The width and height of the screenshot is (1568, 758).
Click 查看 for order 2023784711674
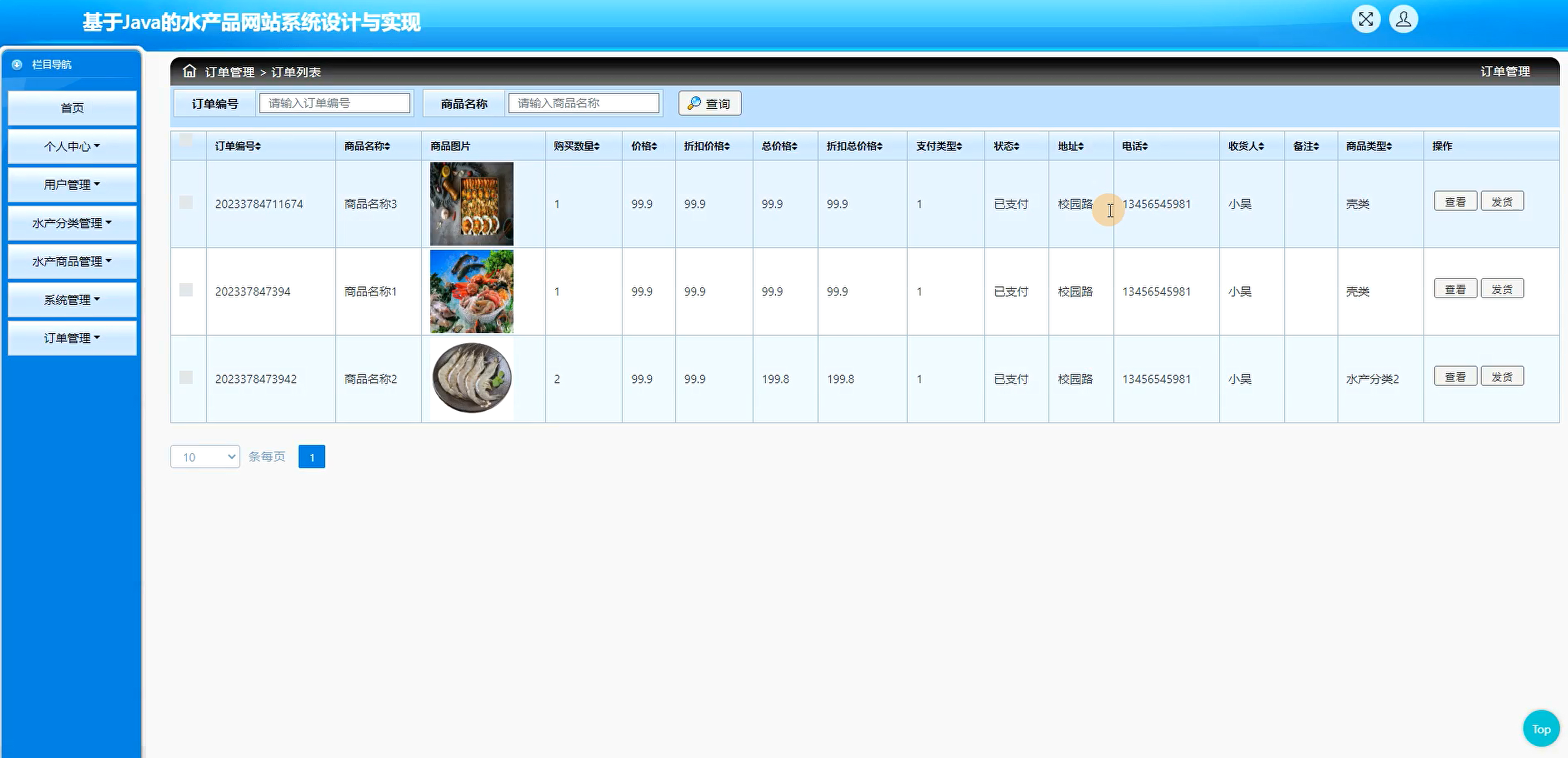(1455, 202)
